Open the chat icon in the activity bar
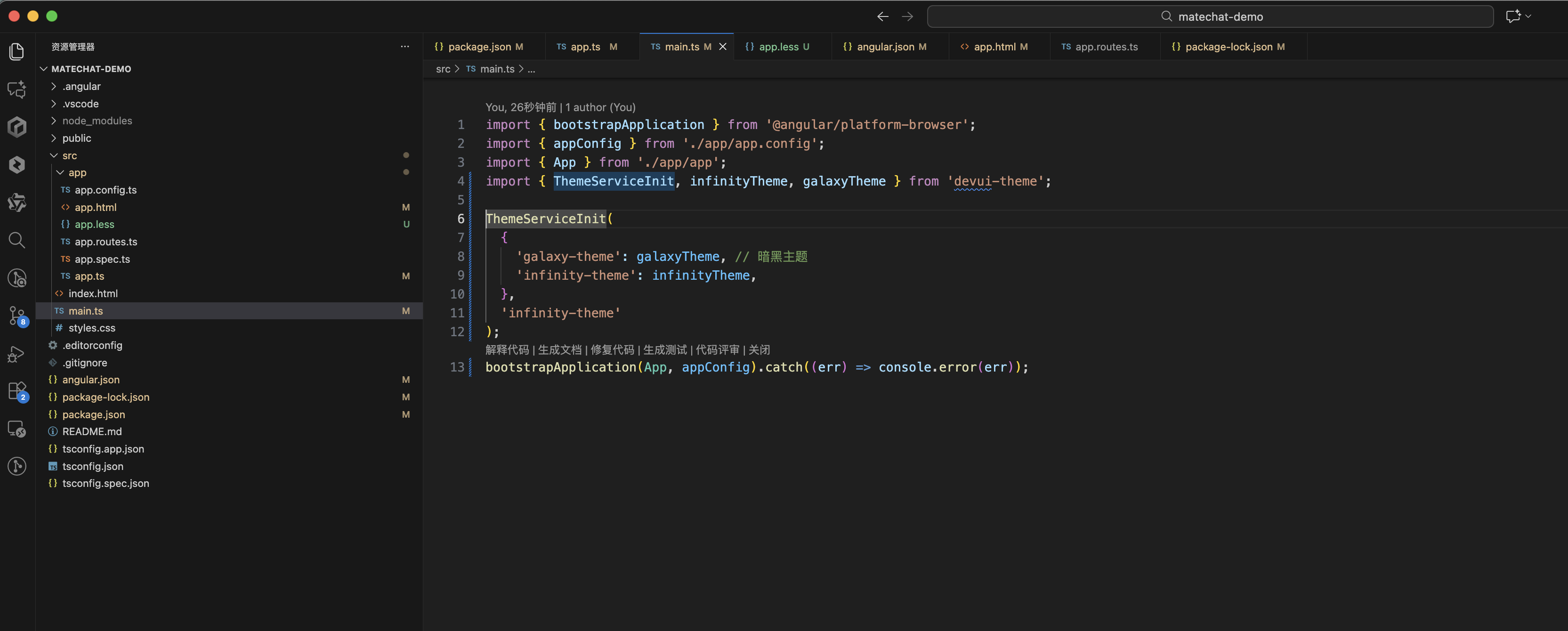The image size is (1568, 631). pyautogui.click(x=17, y=89)
